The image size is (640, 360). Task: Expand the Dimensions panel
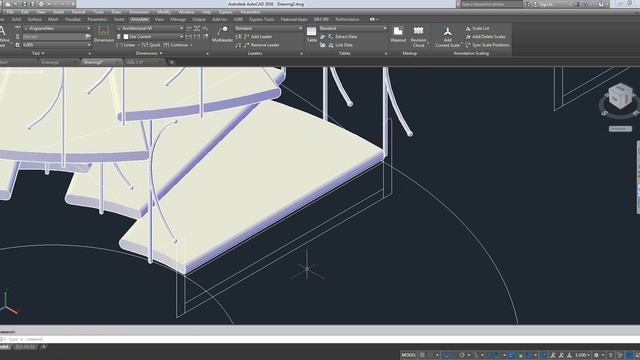[x=149, y=53]
